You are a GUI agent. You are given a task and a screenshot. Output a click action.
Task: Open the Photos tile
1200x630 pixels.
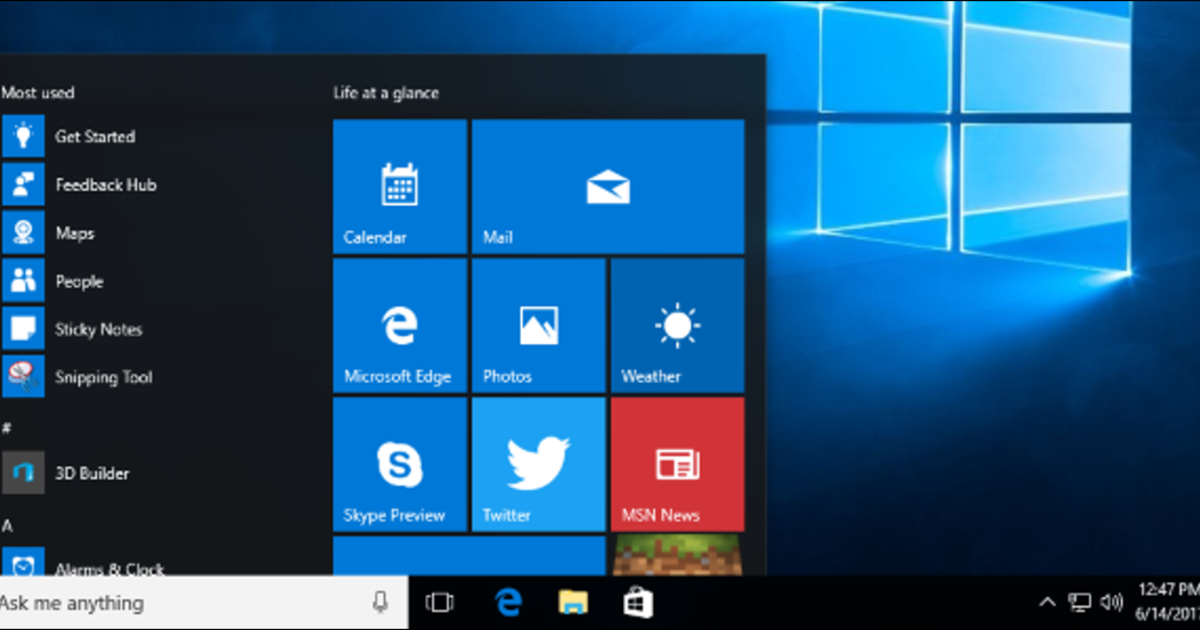pyautogui.click(x=538, y=325)
